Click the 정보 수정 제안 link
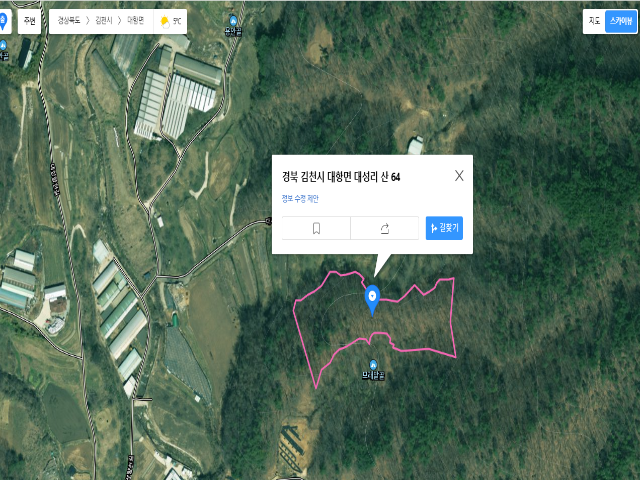Image resolution: width=640 pixels, height=480 pixels. (300, 199)
